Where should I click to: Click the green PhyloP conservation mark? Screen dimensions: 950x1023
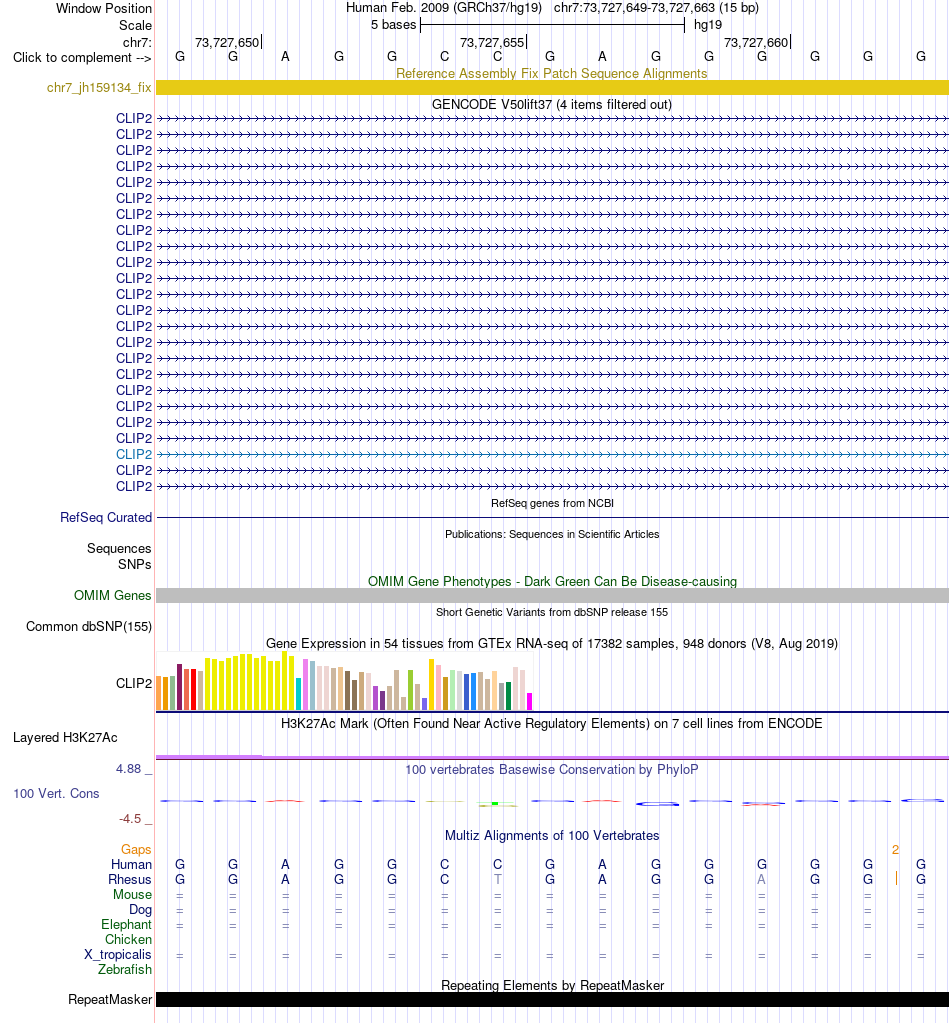(495, 803)
